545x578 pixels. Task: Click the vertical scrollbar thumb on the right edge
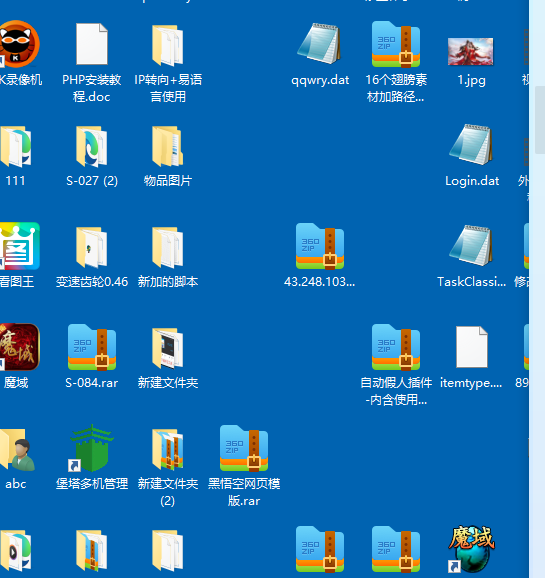pos(540,120)
